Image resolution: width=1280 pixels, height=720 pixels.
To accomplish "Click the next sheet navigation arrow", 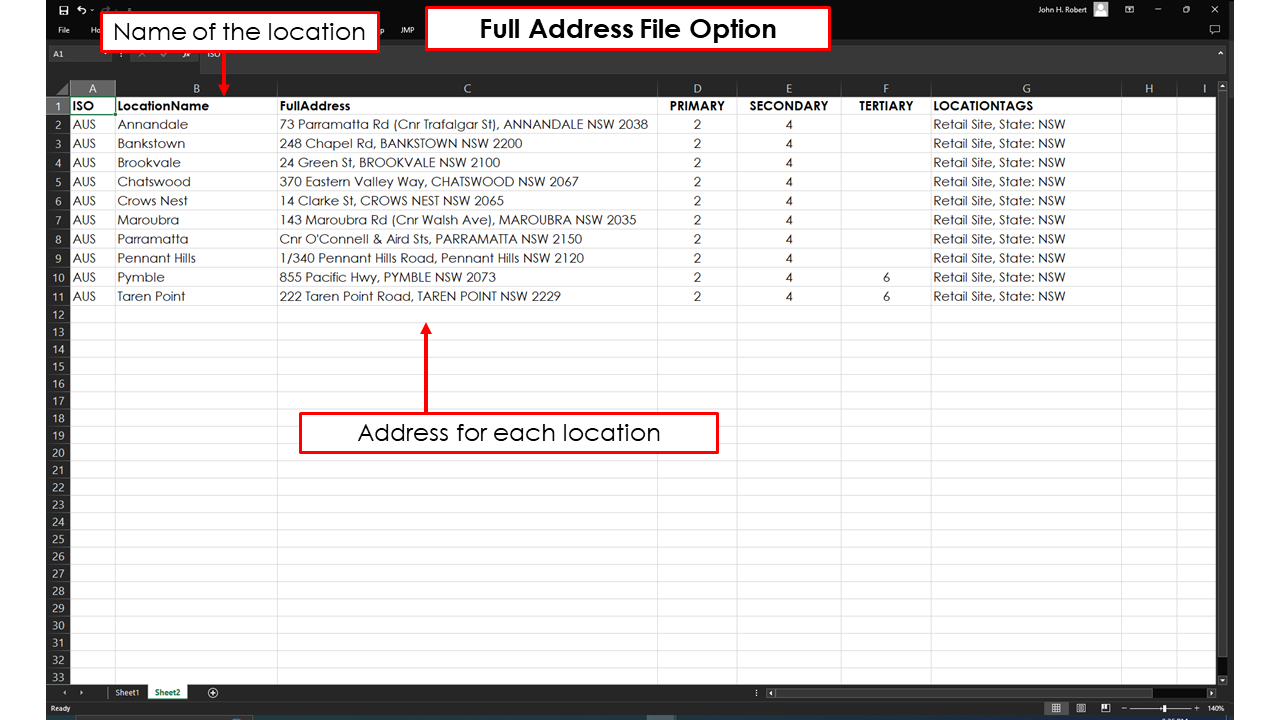I will coord(81,693).
